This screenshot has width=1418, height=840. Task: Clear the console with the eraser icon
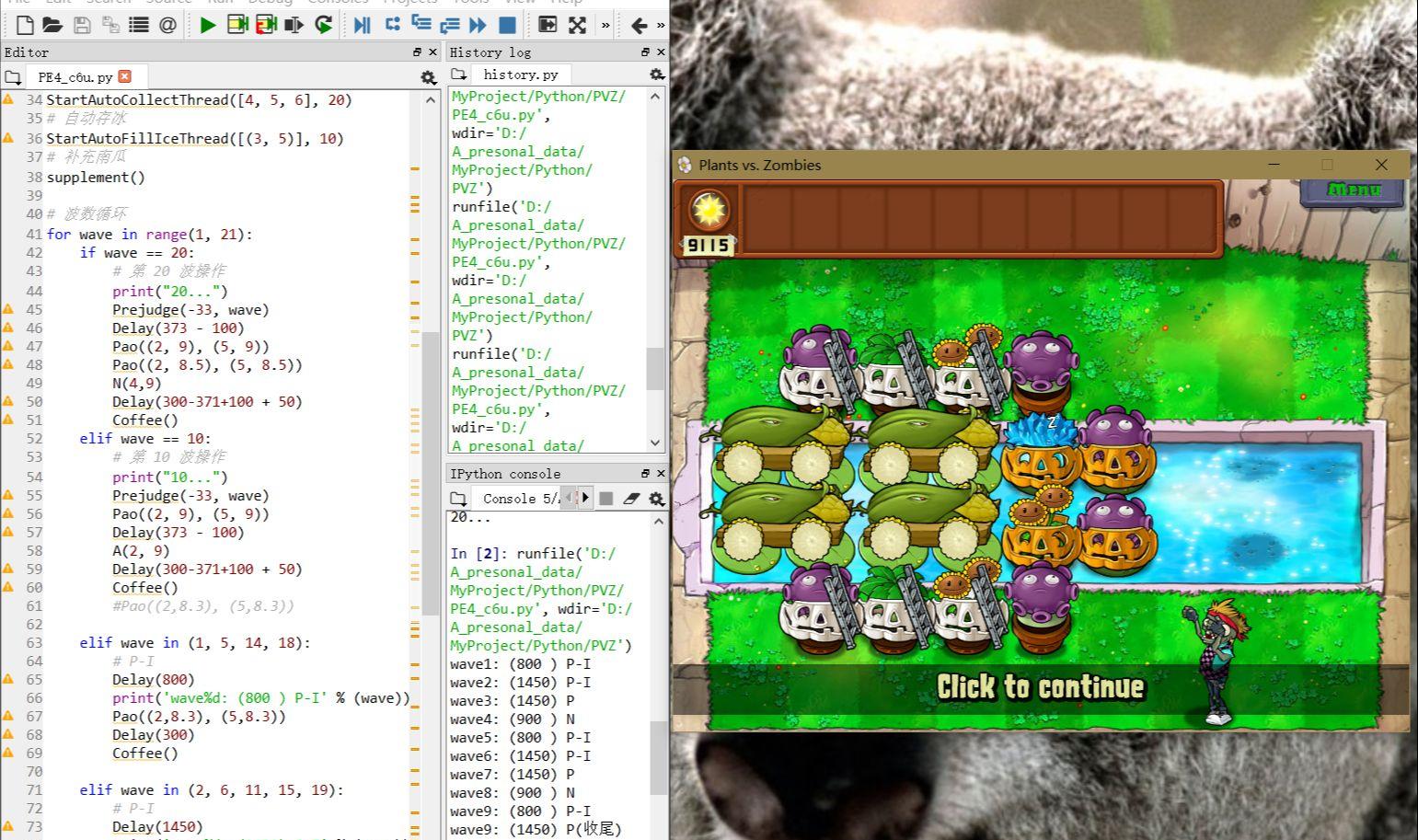click(x=630, y=499)
